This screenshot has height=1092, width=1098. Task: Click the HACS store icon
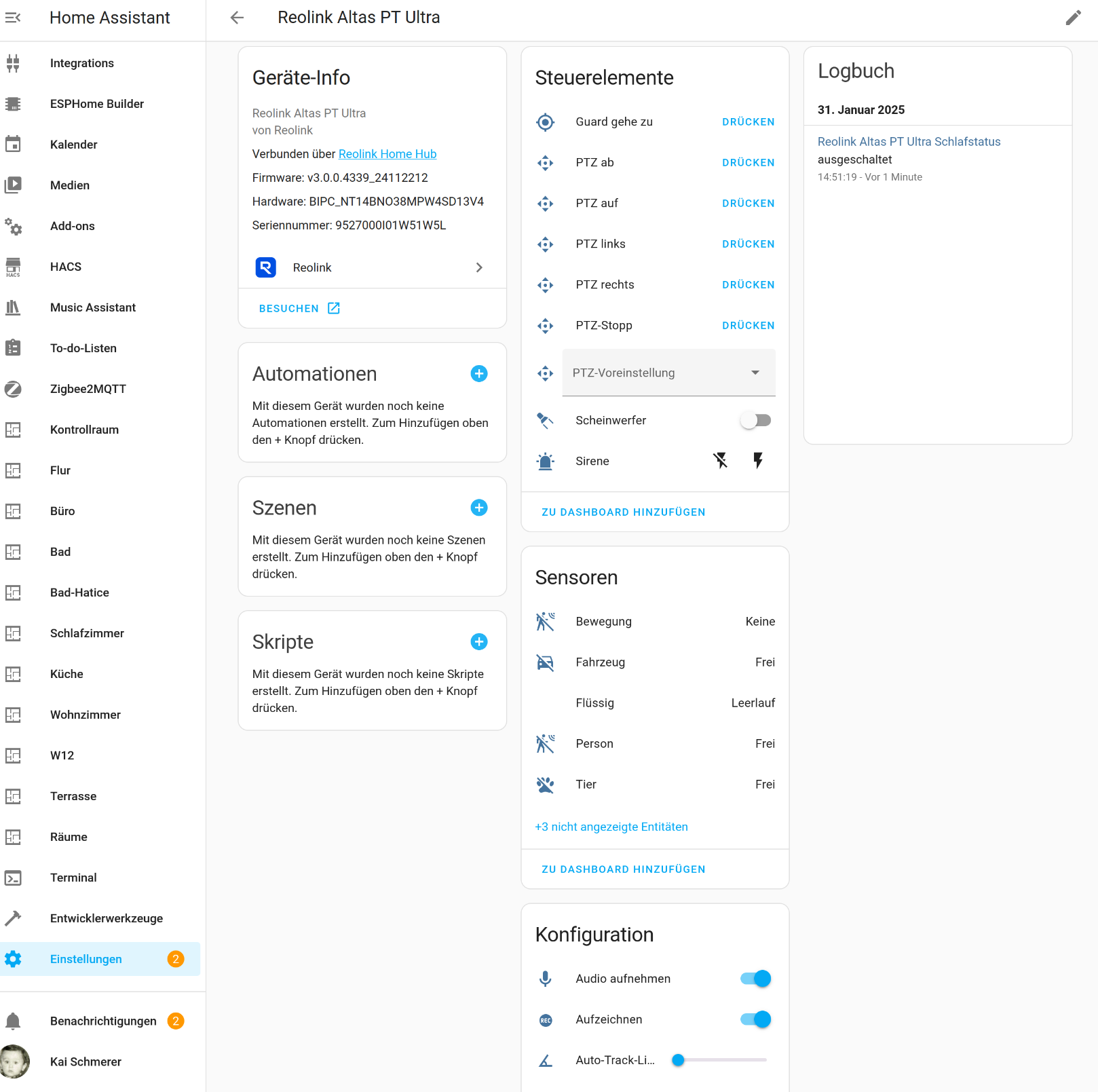click(x=13, y=267)
